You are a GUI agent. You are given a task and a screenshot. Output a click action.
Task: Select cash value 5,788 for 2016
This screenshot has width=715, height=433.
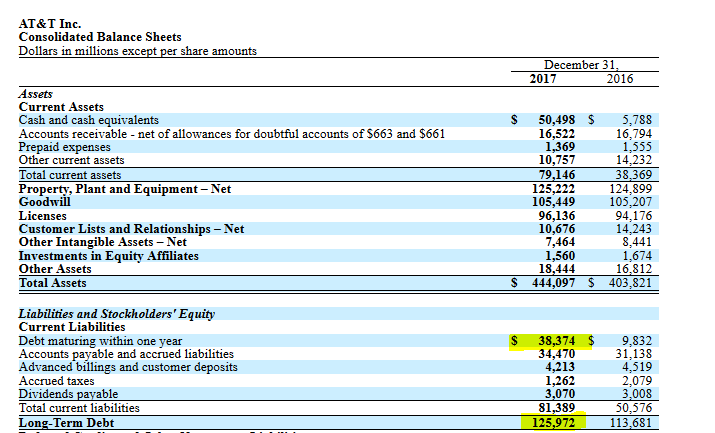[x=637, y=120]
